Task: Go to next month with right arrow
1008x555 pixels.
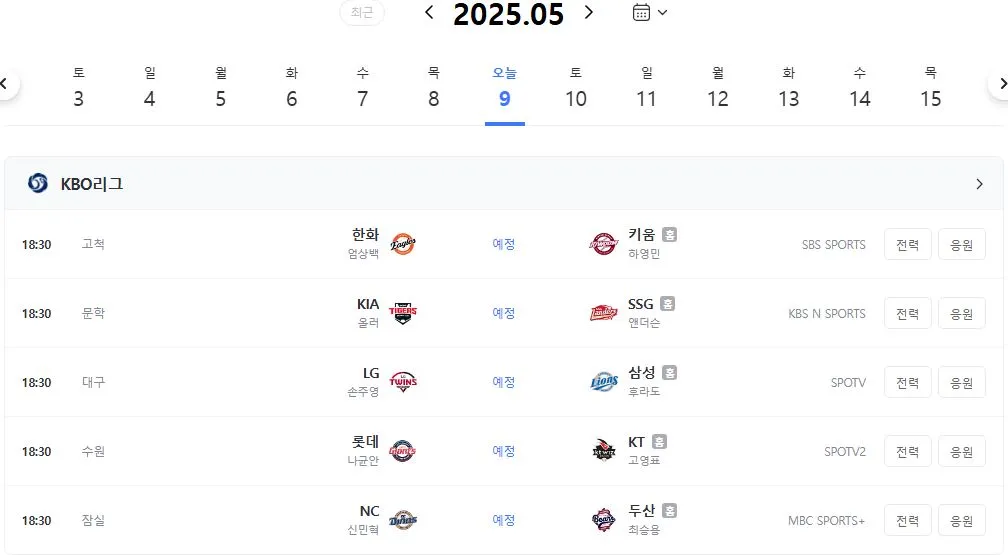Action: [588, 12]
